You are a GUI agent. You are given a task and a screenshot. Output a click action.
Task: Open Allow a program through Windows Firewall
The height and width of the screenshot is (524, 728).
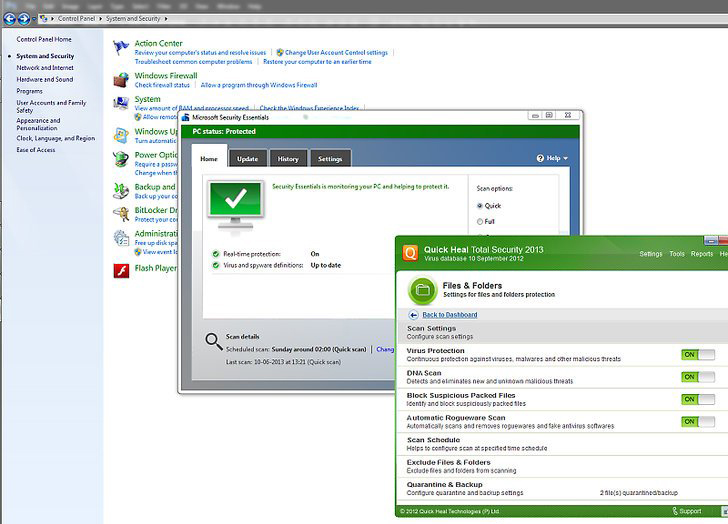coord(259,85)
